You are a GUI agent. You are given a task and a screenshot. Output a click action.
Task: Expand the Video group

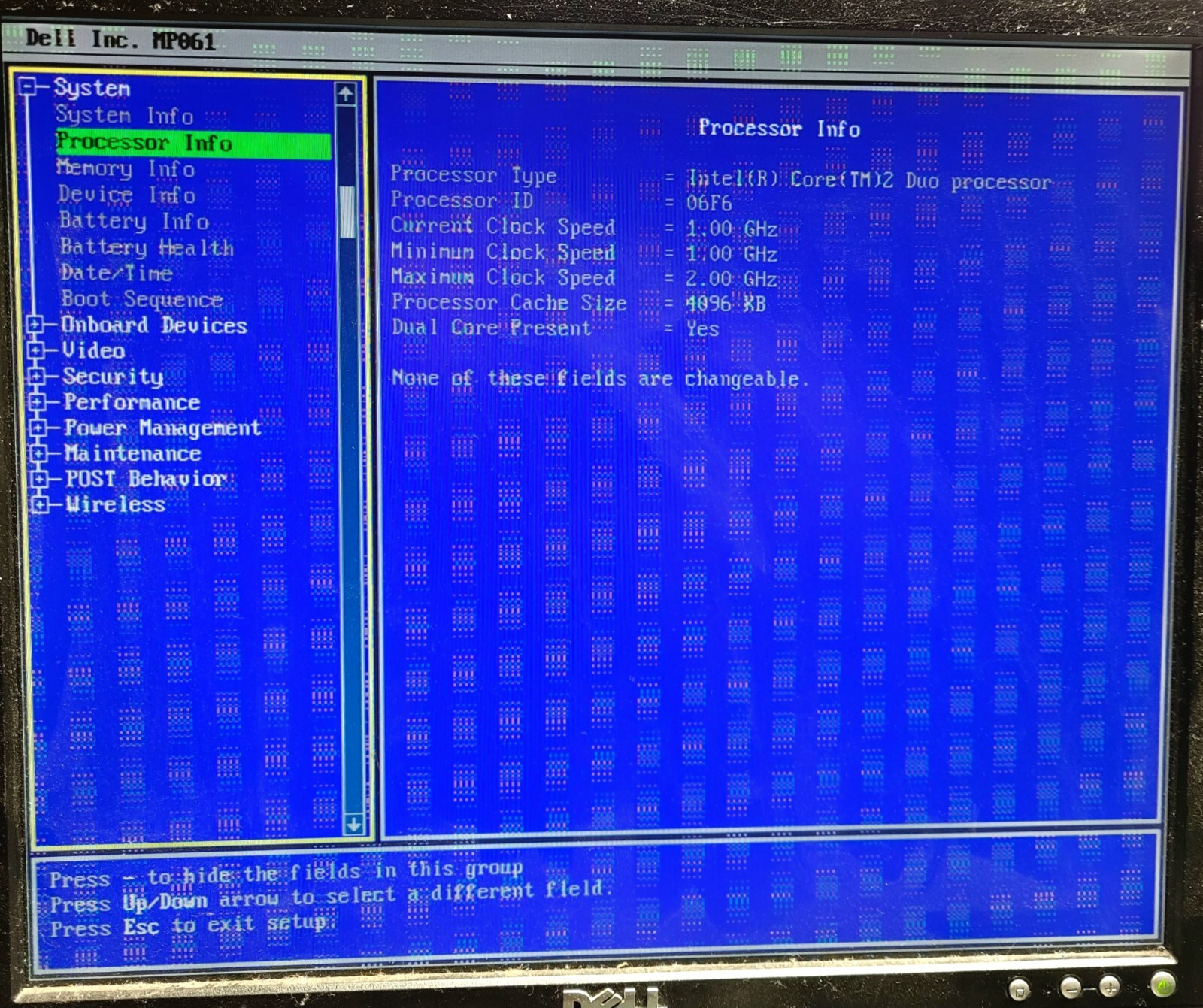coord(36,350)
